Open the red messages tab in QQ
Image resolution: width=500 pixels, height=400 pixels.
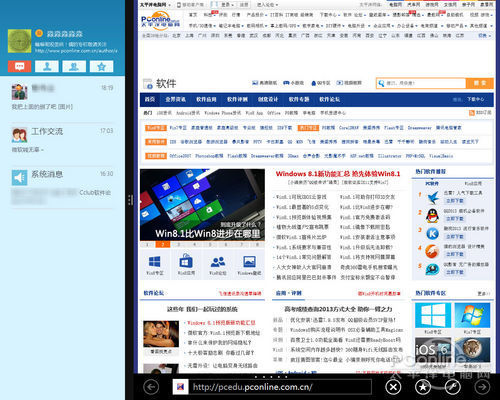(x=20, y=66)
